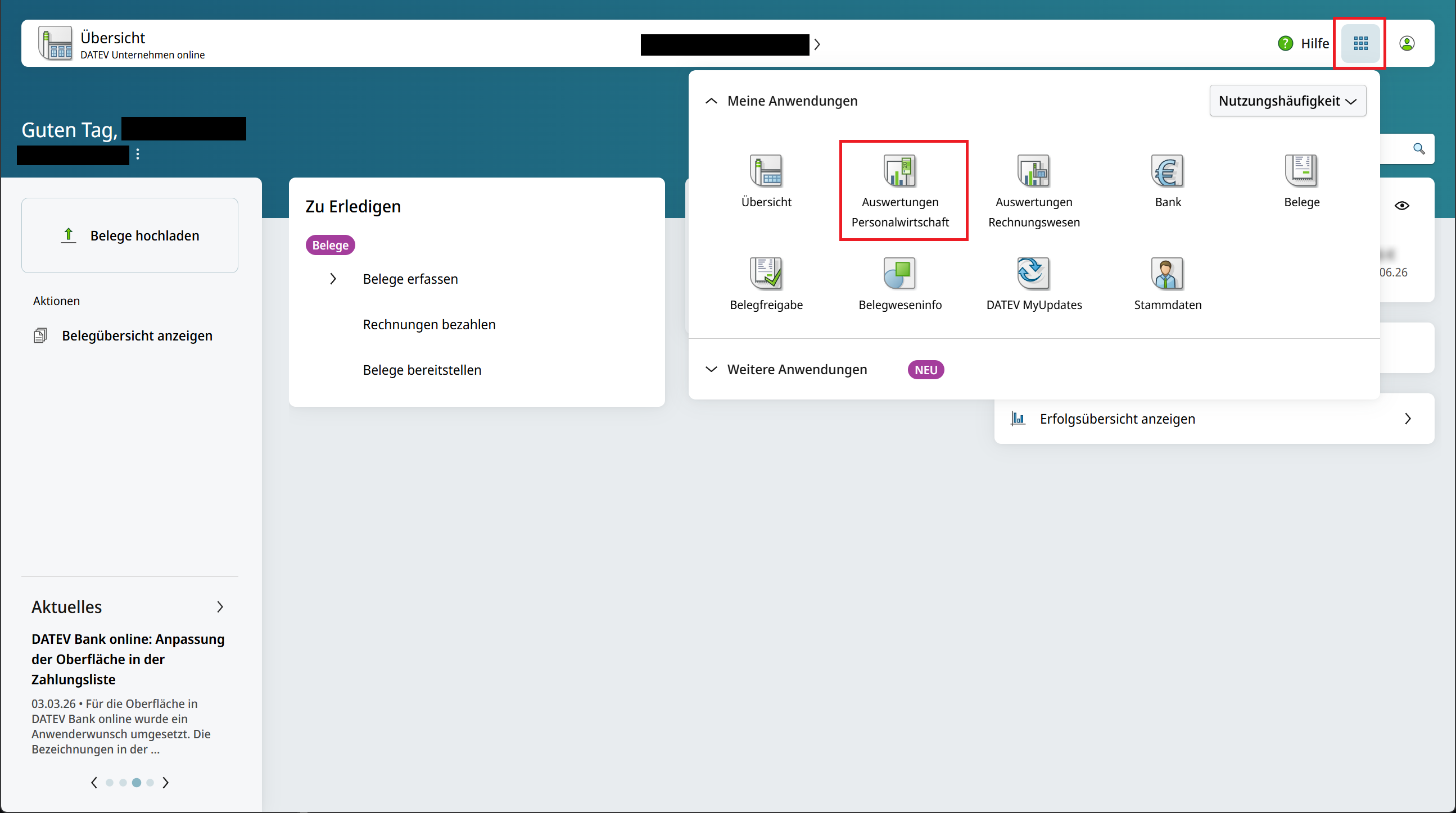The image size is (1456, 813).
Task: Click the Belegübersicht document icon
Action: coord(40,335)
